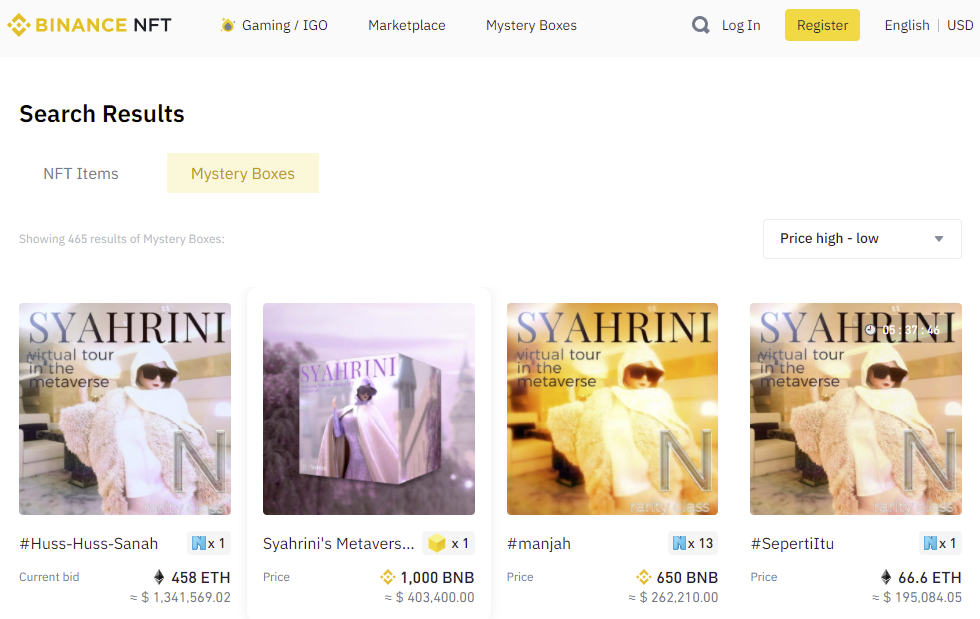980x619 pixels.
Task: Click the ≈ $ 403,400.00 amount
Action: pyautogui.click(x=429, y=597)
